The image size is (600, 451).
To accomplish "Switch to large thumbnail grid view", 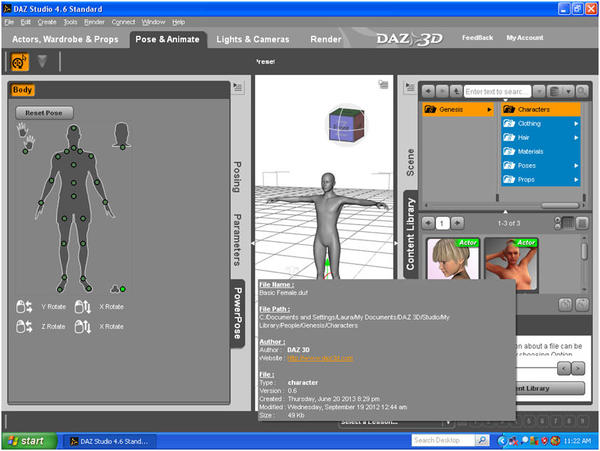I will coord(568,223).
